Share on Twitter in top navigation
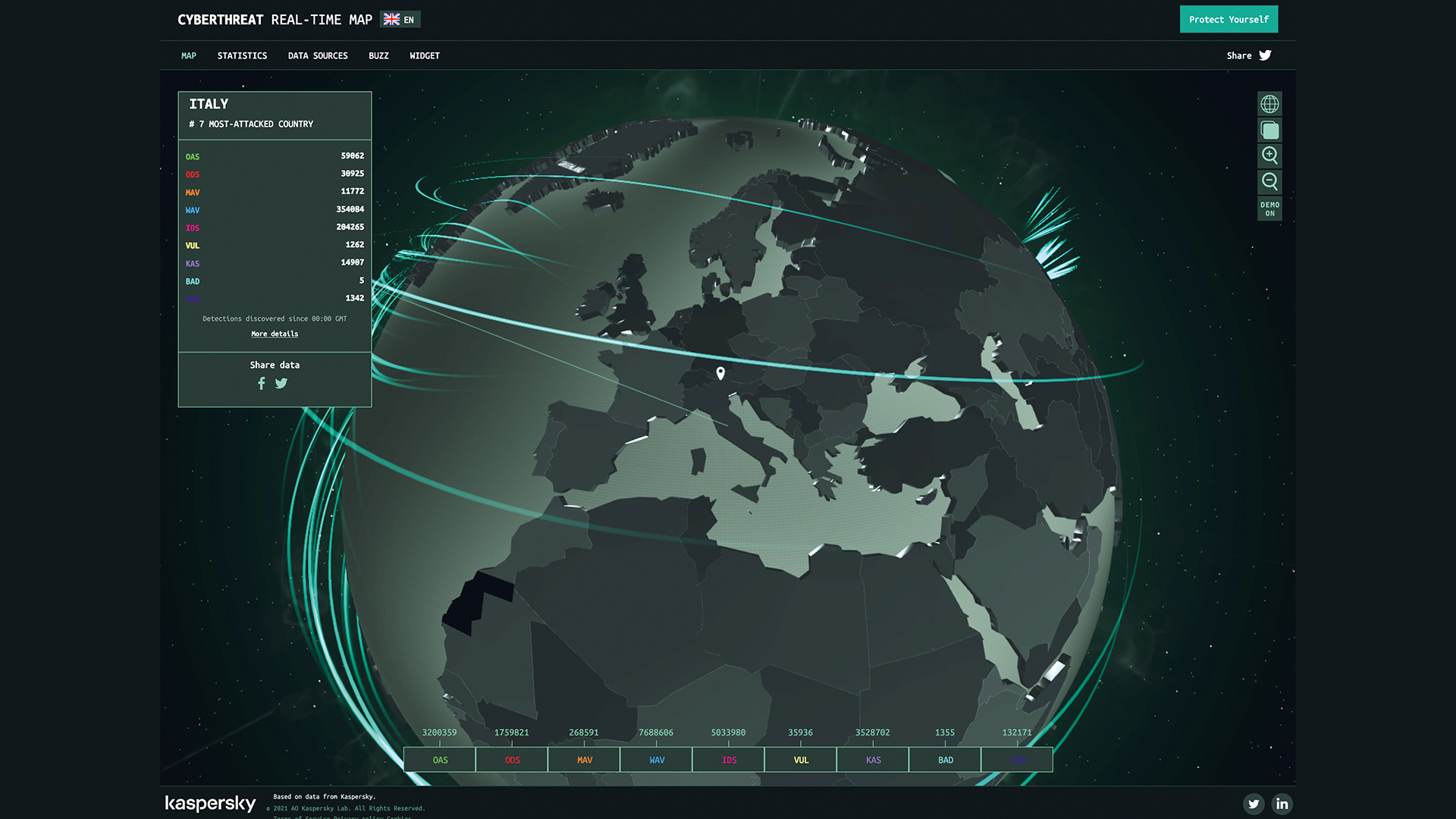This screenshot has height=819, width=1456. [x=1265, y=55]
